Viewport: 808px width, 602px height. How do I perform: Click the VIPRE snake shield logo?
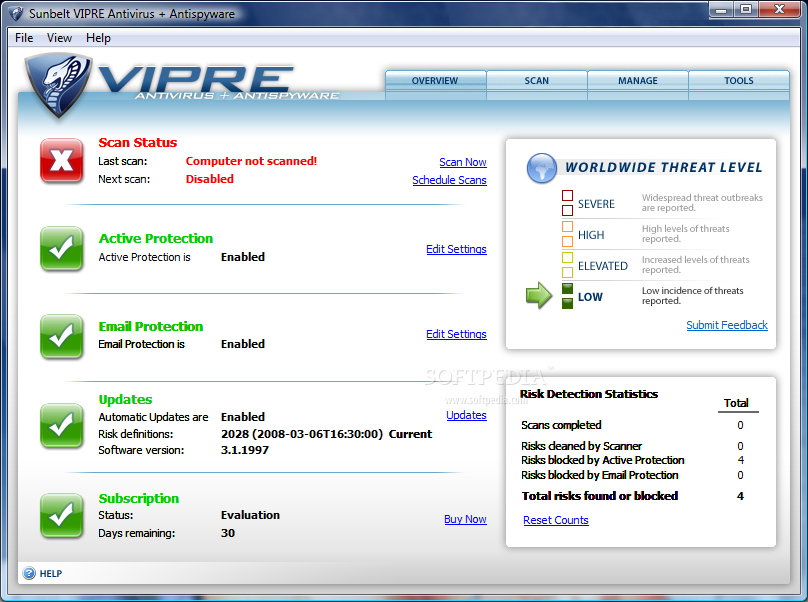58,85
